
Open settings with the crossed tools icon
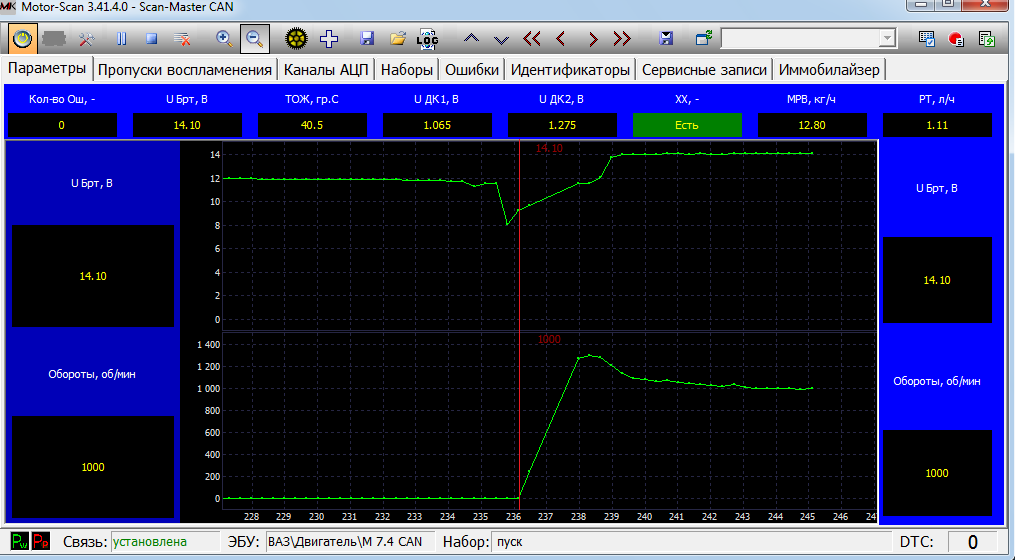point(87,39)
